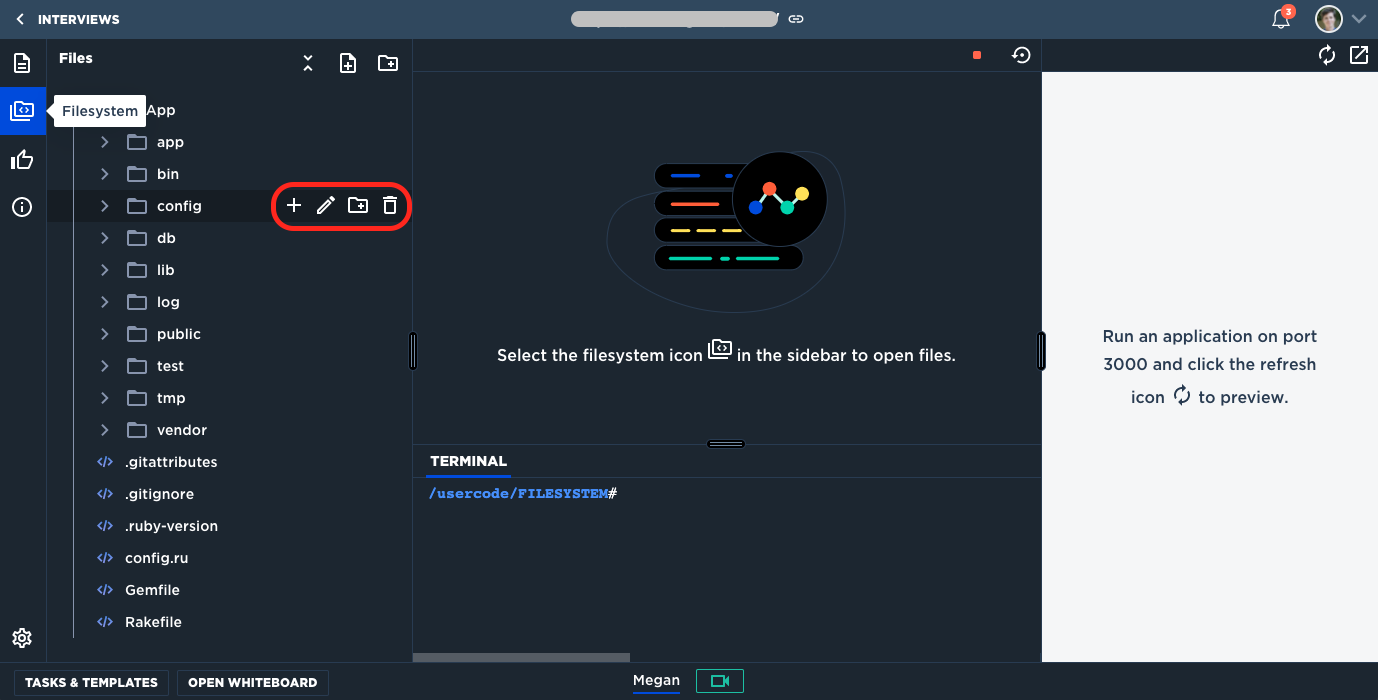Viewport: 1378px width, 700px height.
Task: Select the TERMINAL tab
Action: [x=468, y=461]
